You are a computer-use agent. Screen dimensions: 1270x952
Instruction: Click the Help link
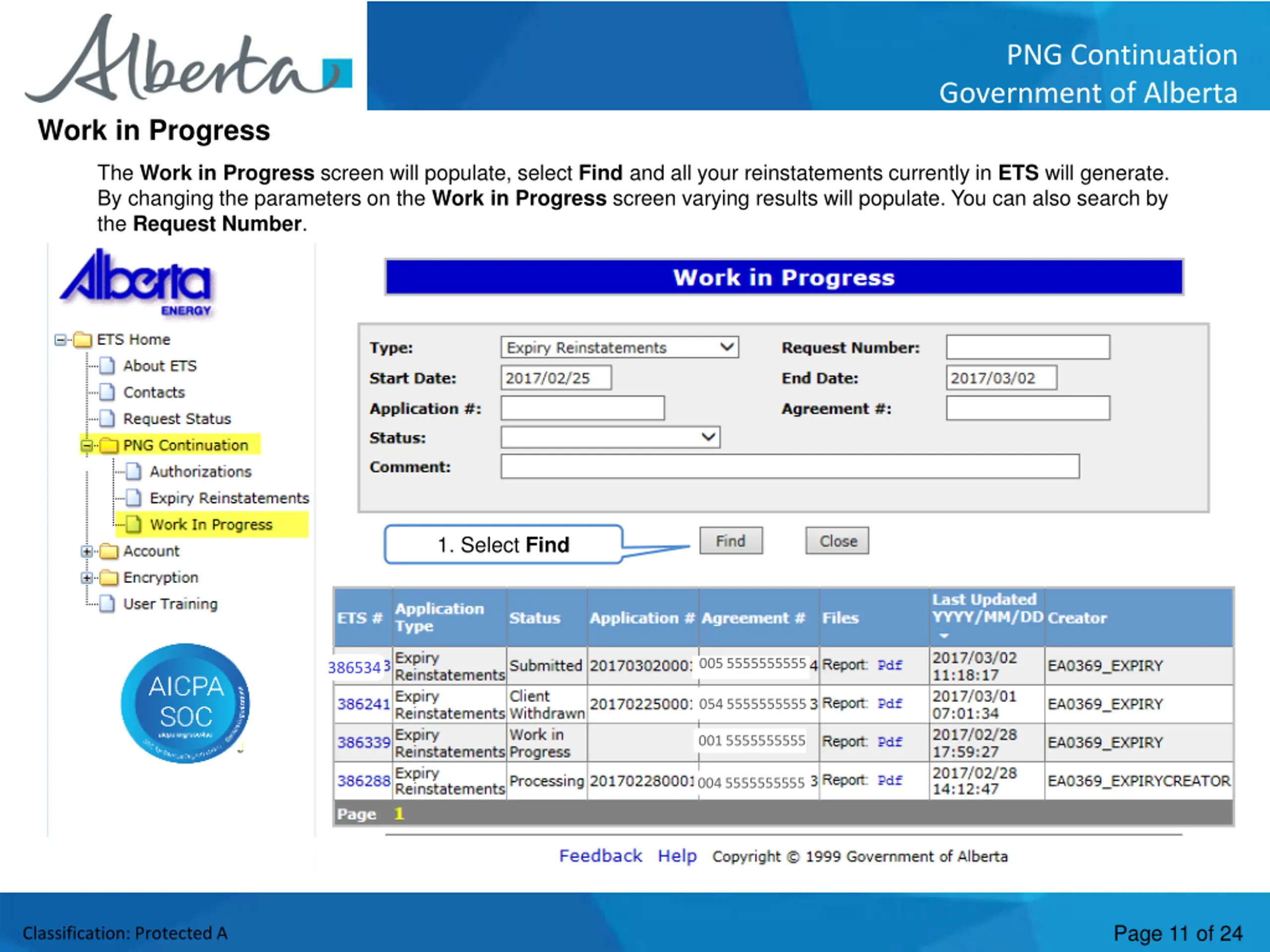coord(677,856)
